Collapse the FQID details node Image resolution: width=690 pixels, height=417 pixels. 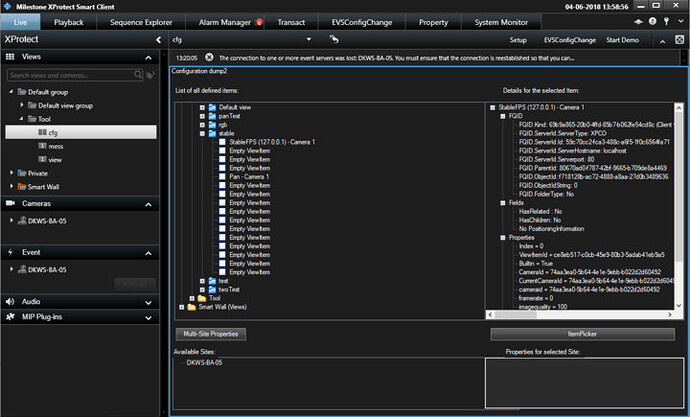[503, 116]
